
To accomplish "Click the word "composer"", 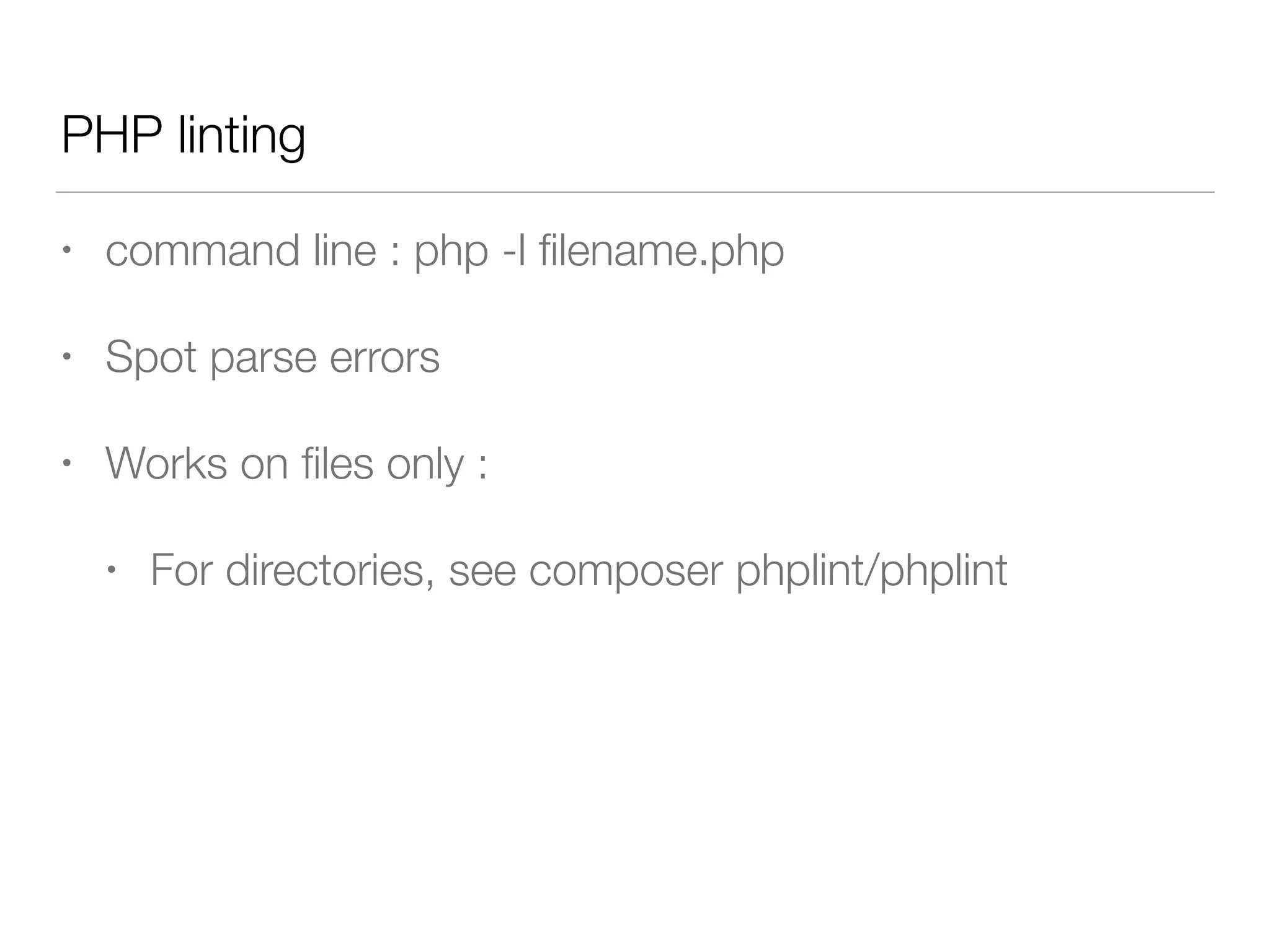I will tap(626, 574).
